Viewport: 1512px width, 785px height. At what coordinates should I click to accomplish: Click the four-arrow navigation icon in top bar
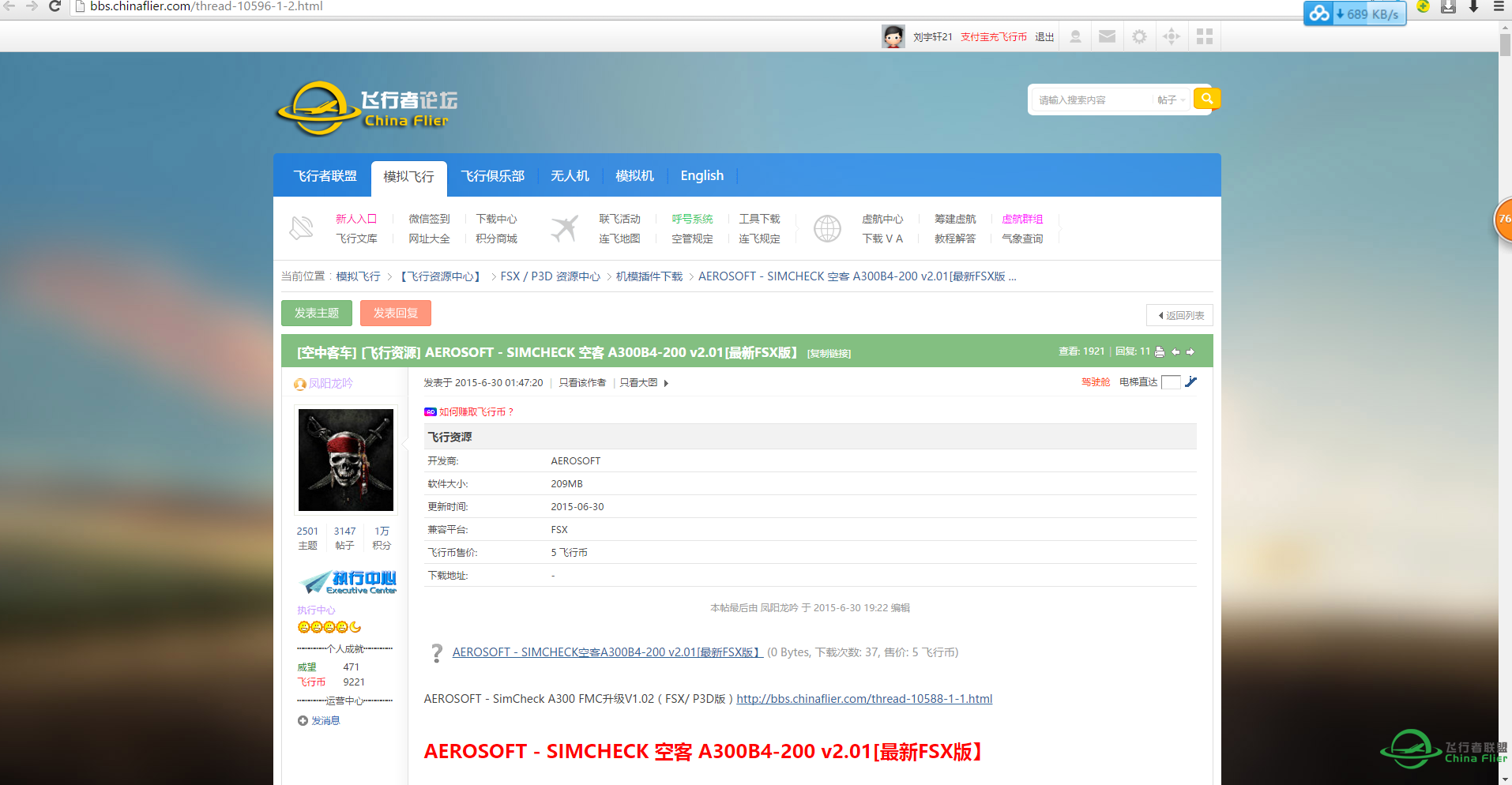[x=1172, y=36]
